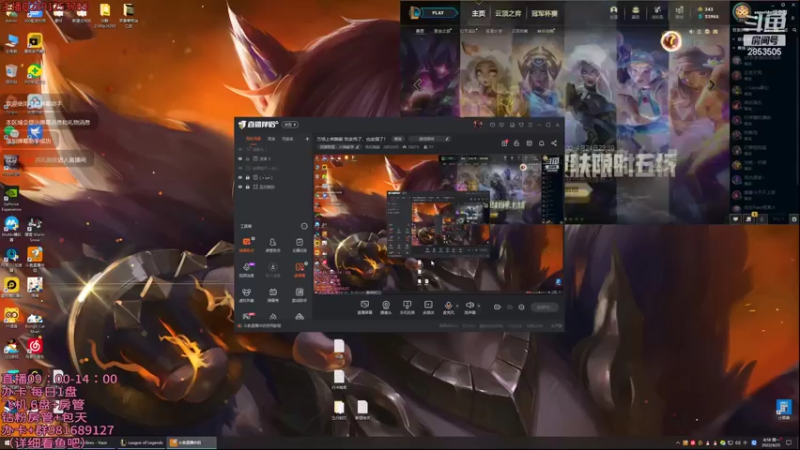Image resolution: width=800 pixels, height=450 pixels.
Task: Toggle visibility of the bottom source layer
Action: (240, 187)
